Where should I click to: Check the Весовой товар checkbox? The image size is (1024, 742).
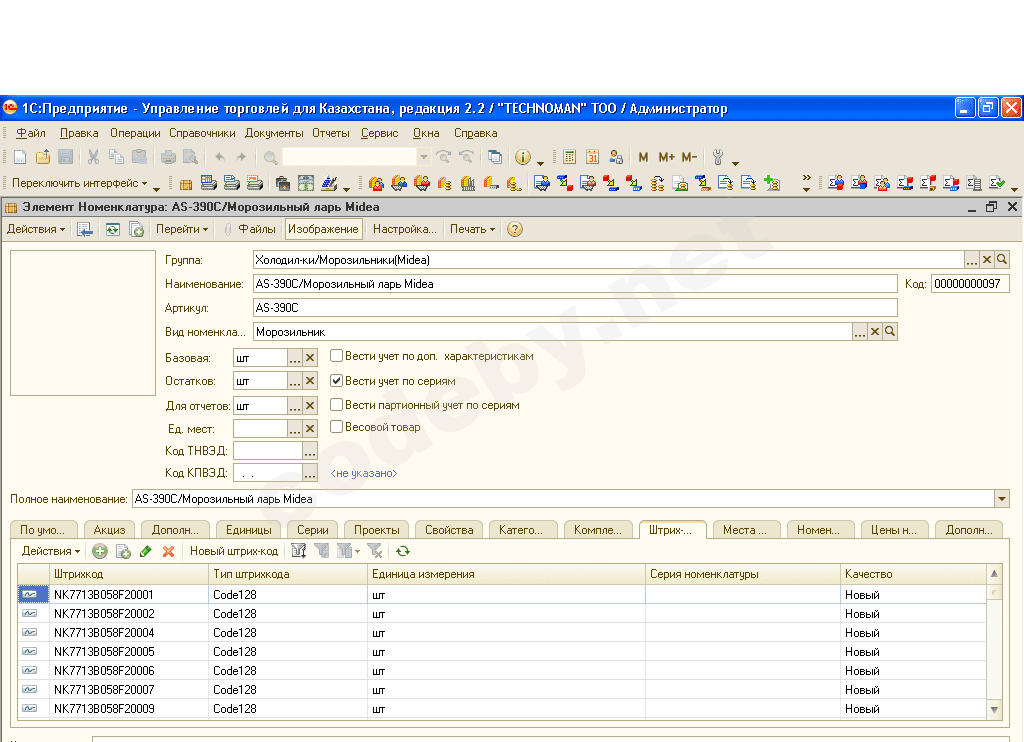[x=337, y=427]
